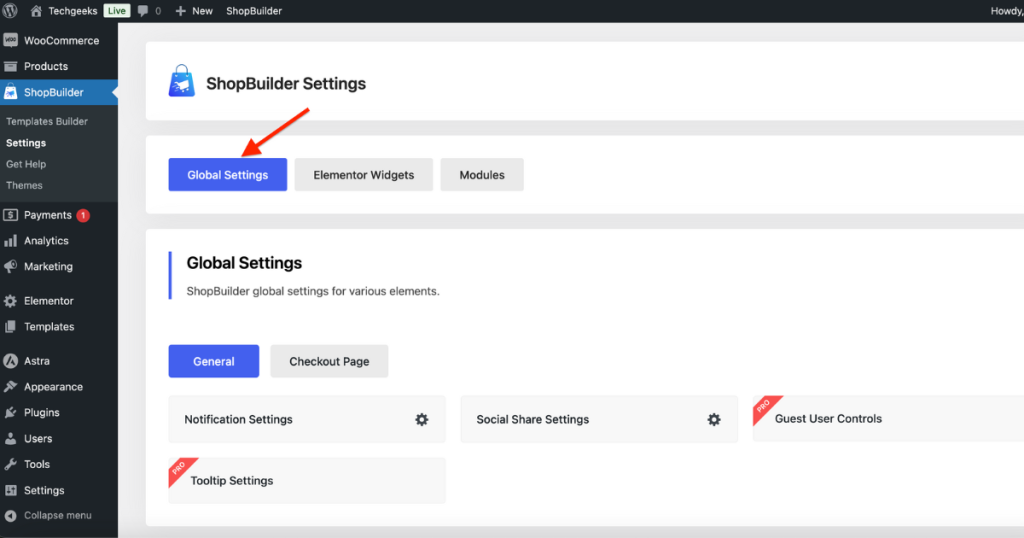
Task: Open Social Share Settings gear icon
Action: coord(714,419)
